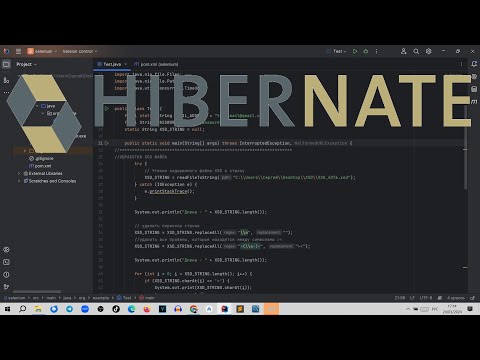Change 4 spaces indent setting

(x=456, y=298)
